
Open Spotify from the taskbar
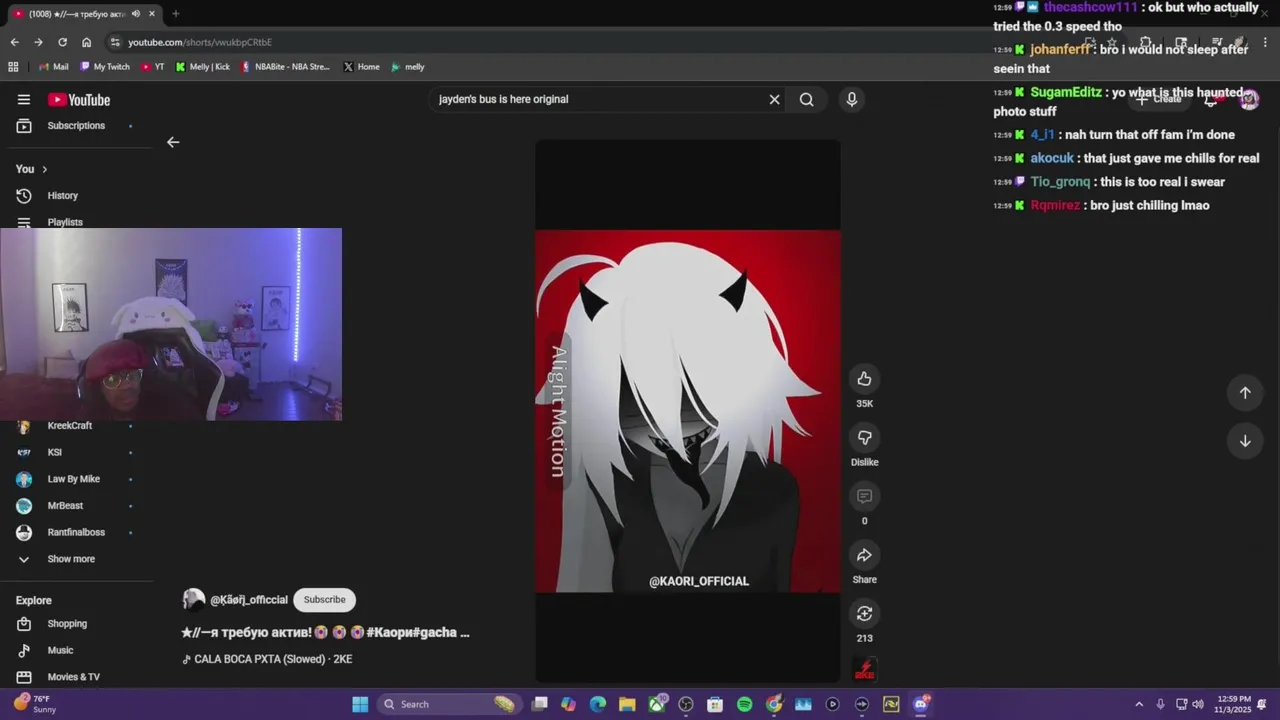(744, 704)
